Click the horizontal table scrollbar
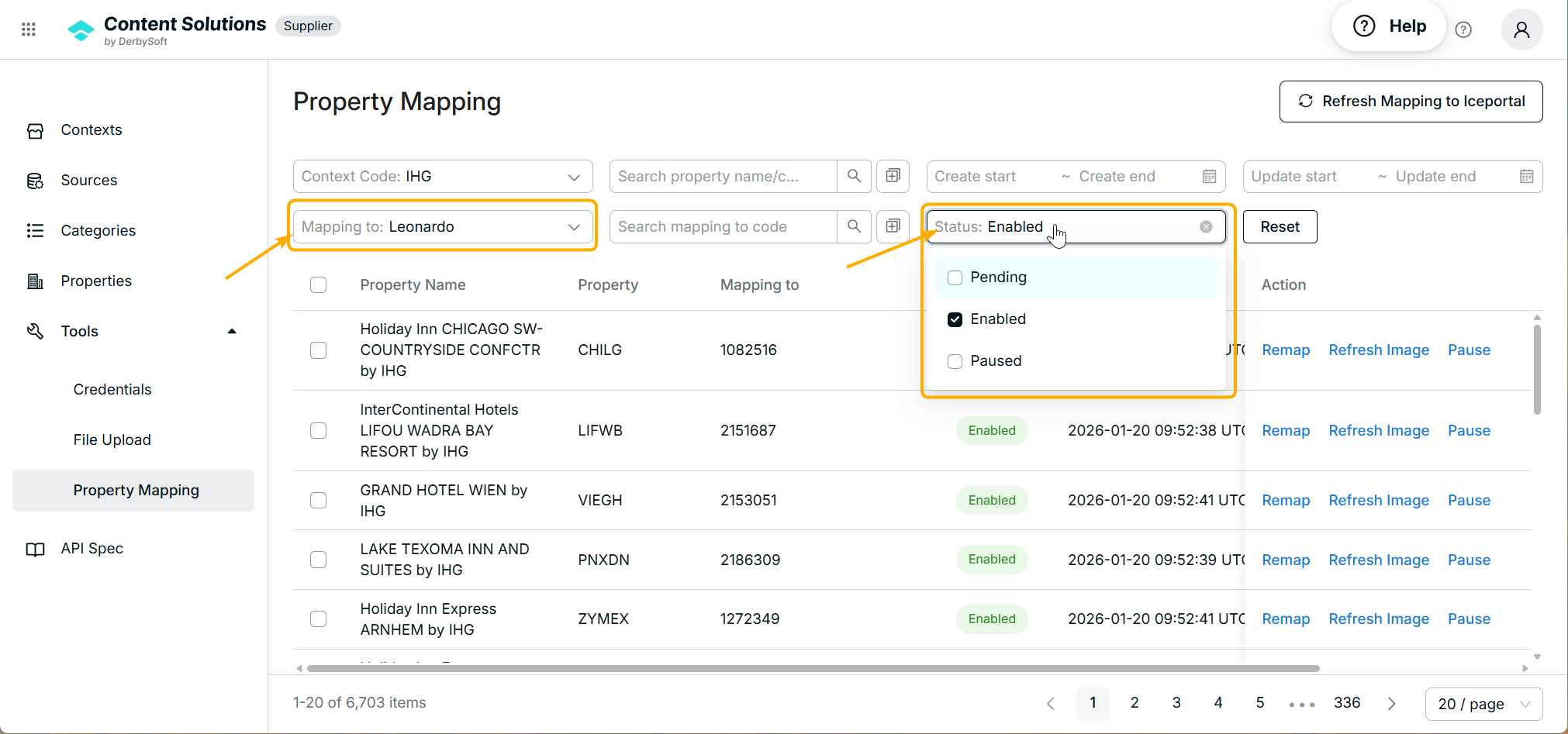1568x734 pixels. click(x=813, y=668)
